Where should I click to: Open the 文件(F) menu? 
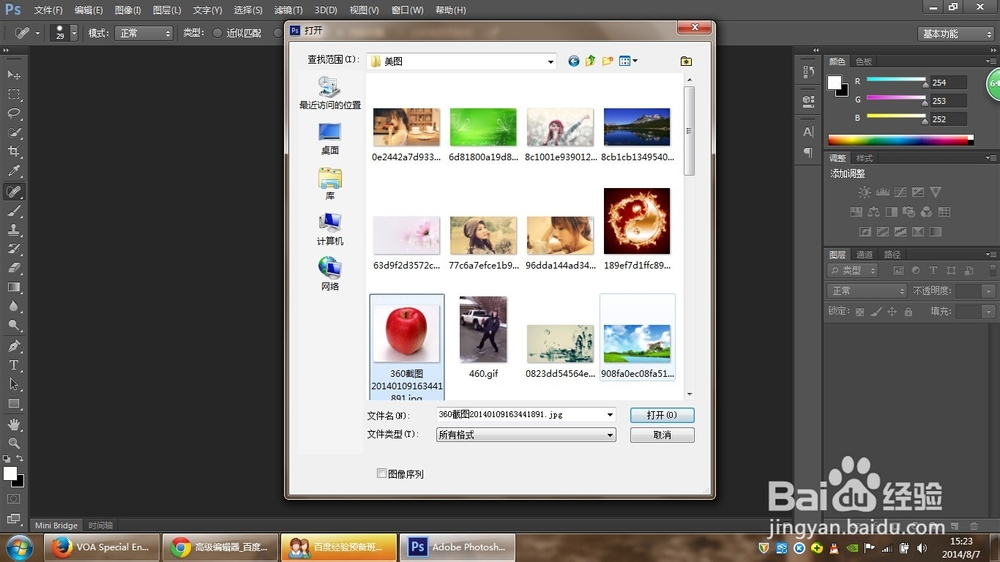click(x=48, y=10)
